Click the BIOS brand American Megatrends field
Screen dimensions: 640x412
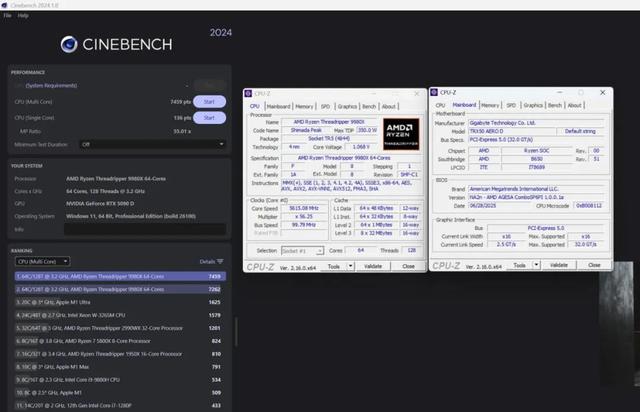[536, 189]
